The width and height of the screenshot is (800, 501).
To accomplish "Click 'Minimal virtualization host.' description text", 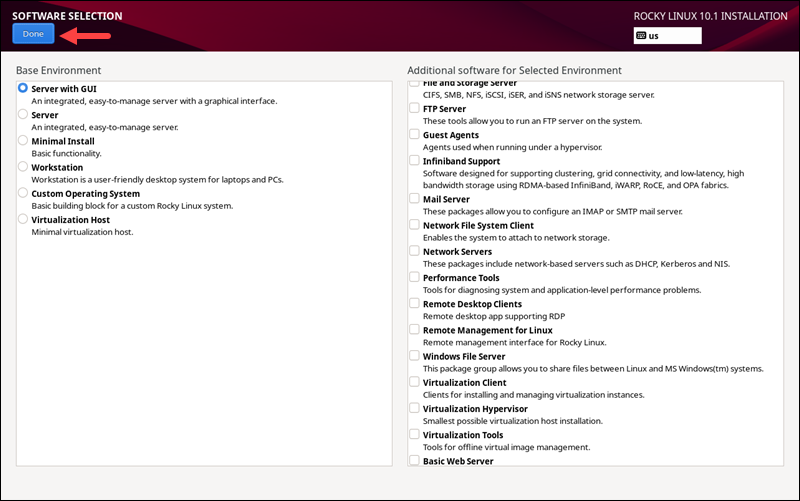I will pyautogui.click(x=82, y=232).
